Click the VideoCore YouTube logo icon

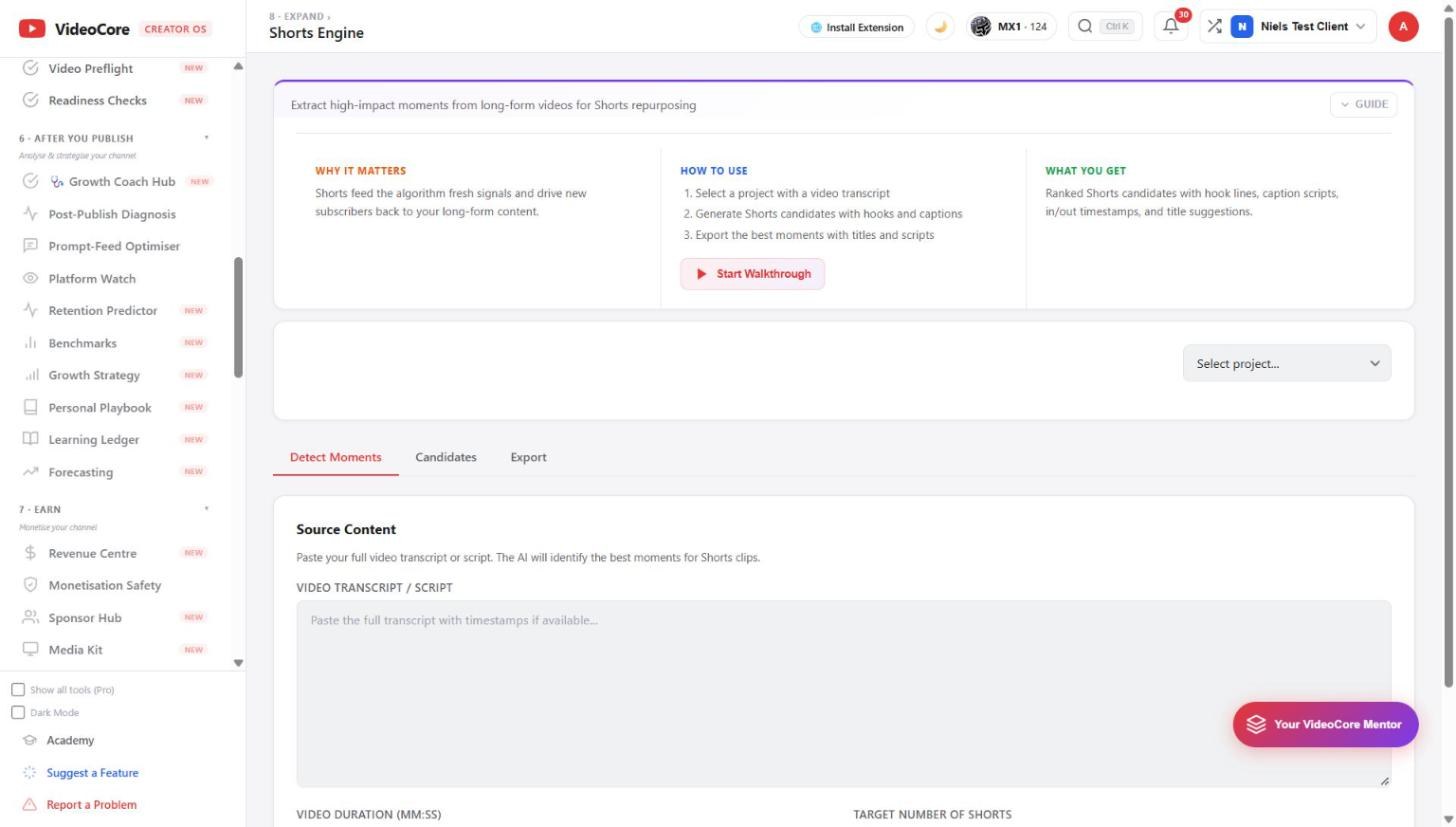pyautogui.click(x=32, y=28)
